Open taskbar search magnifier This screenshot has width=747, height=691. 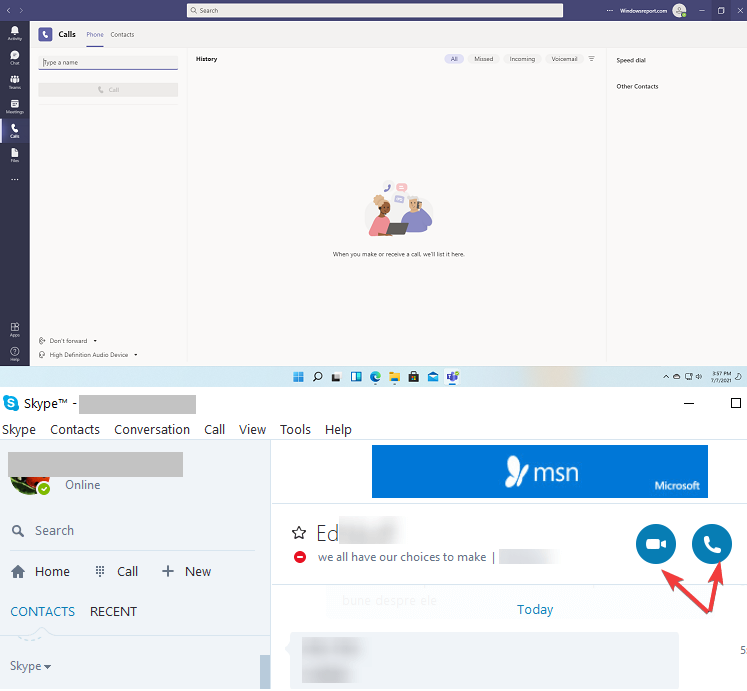coord(317,377)
